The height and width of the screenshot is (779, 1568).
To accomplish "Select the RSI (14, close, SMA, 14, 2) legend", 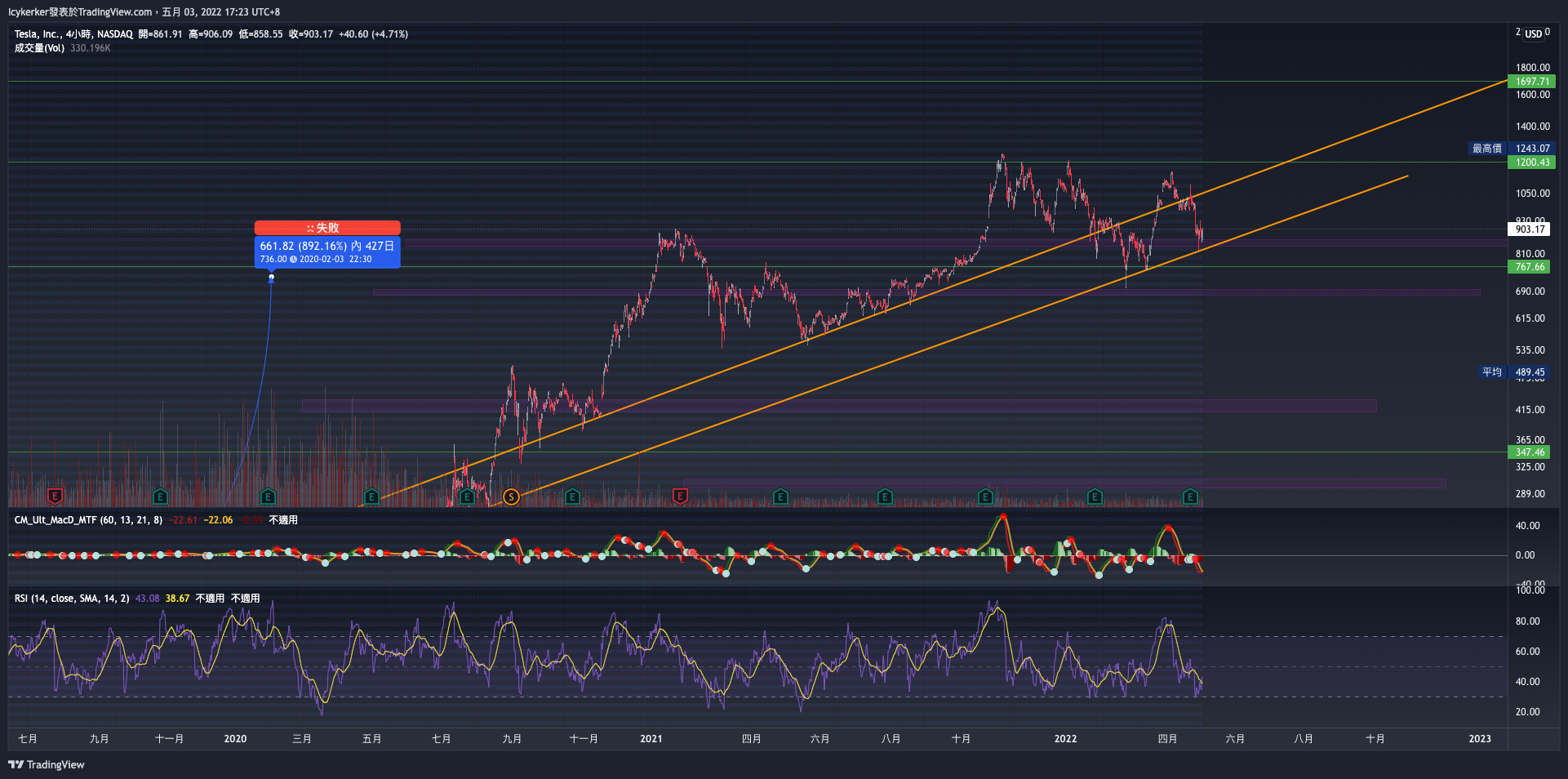I will click(x=72, y=599).
